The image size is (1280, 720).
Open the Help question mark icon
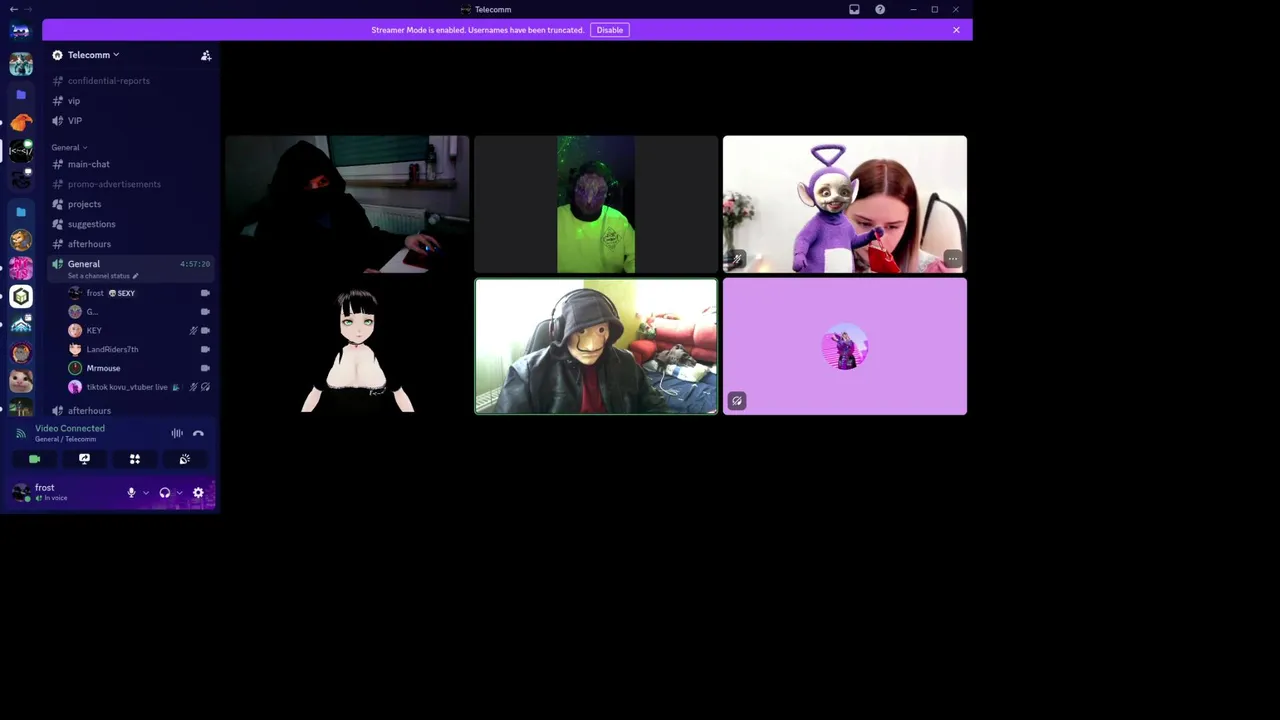tap(880, 9)
